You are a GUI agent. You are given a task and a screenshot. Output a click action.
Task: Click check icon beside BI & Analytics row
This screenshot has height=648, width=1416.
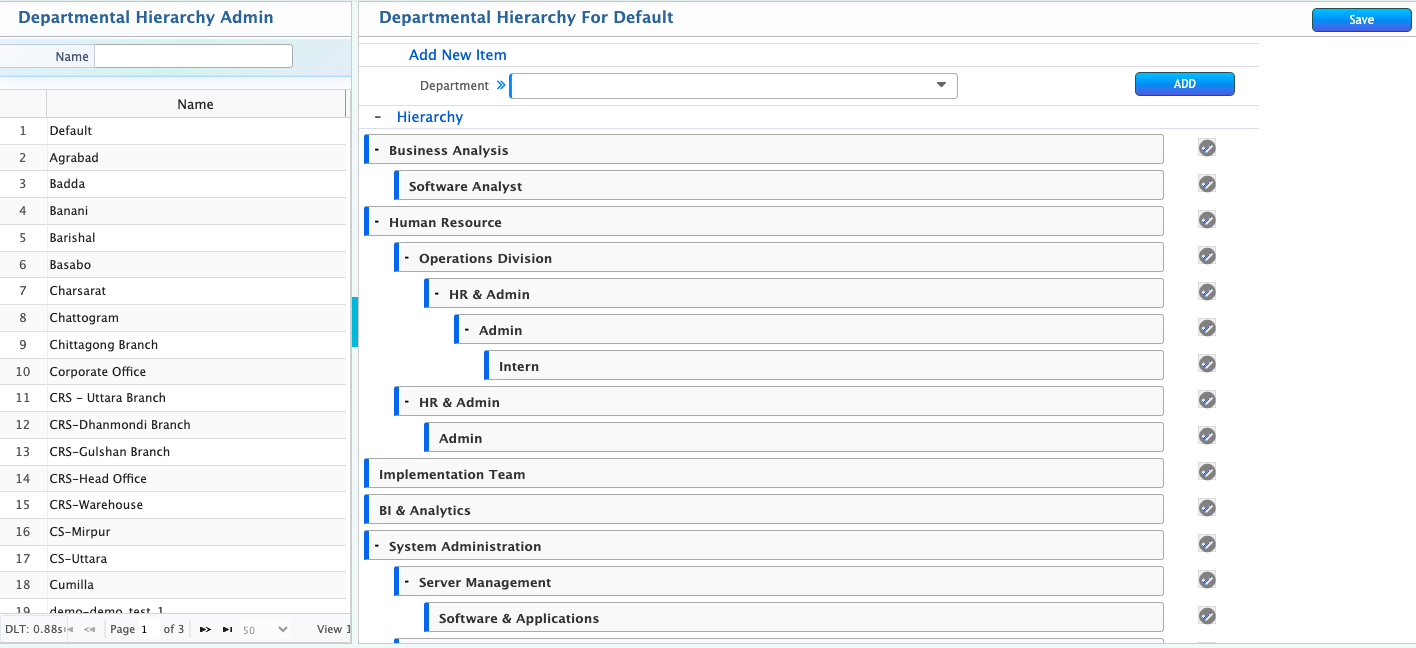coord(1207,508)
